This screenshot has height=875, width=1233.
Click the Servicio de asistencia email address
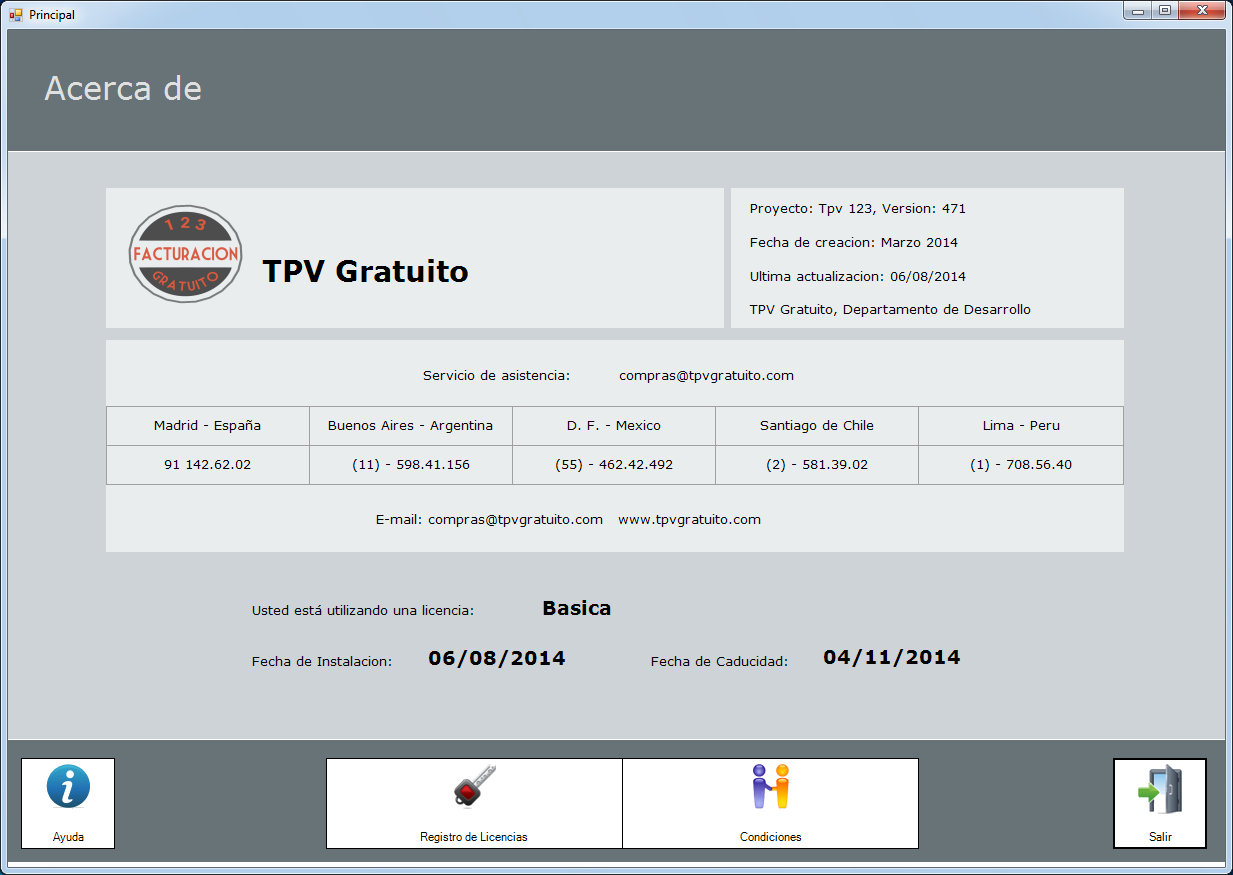click(706, 376)
